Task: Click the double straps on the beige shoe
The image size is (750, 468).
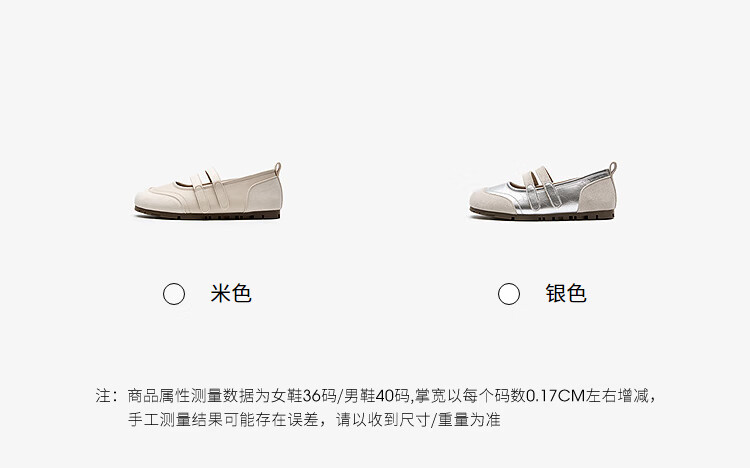Action: click(210, 190)
